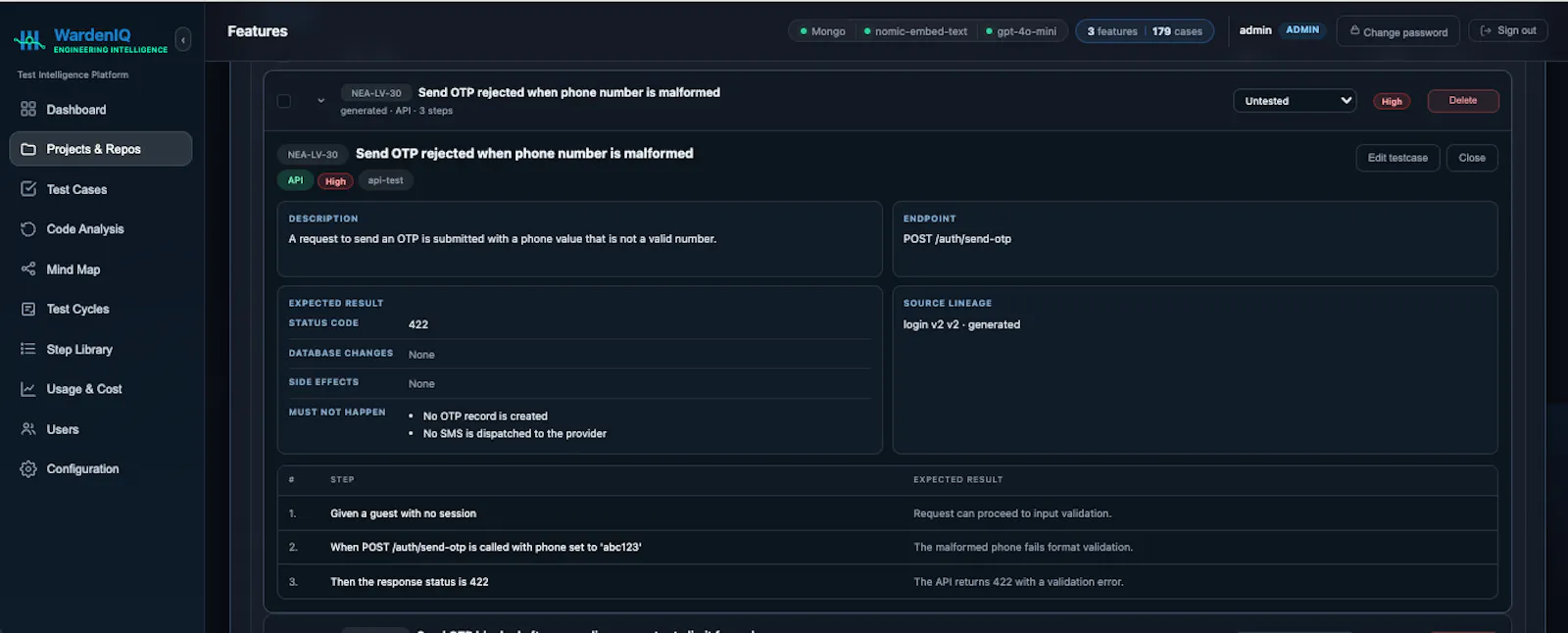
Task: Click the High priority badge in row header
Action: [x=1392, y=101]
